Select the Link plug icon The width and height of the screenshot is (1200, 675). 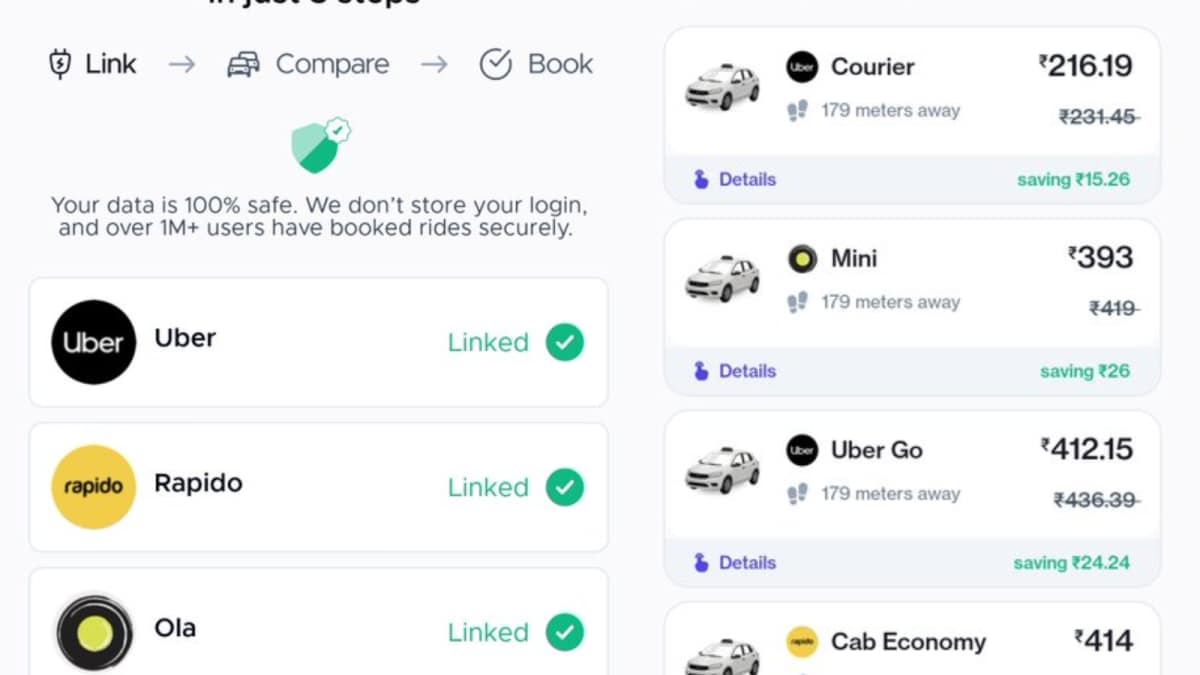point(60,63)
